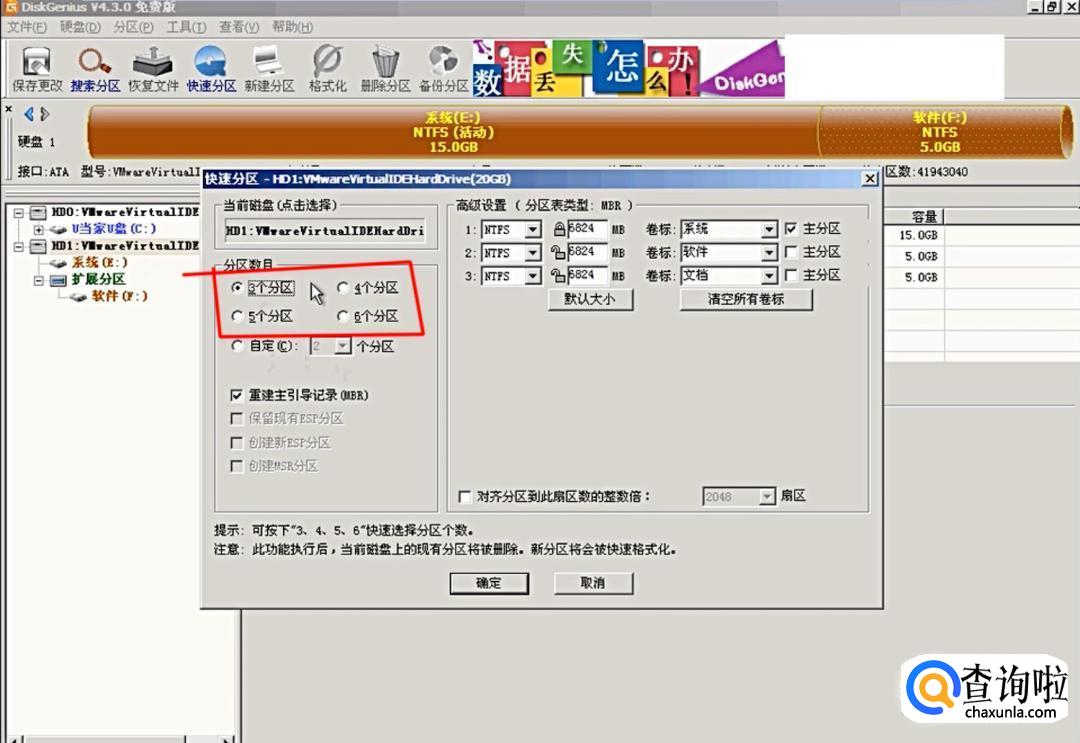
Task: Open the 硬盘(D) menu
Action: click(80, 27)
